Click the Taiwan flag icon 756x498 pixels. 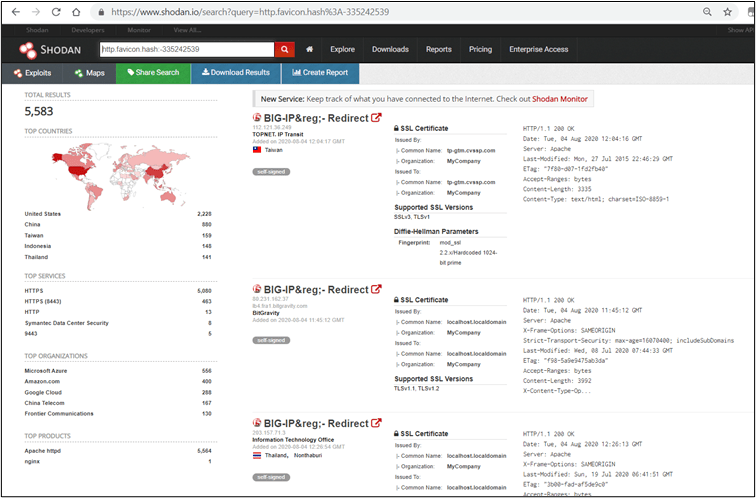pos(257,150)
